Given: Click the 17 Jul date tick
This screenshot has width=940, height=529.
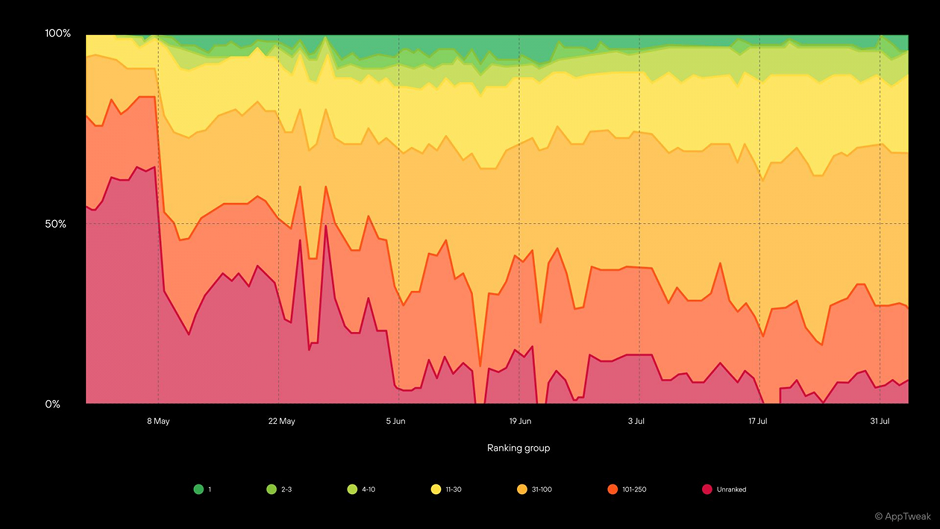Looking at the screenshot, I should click(761, 421).
